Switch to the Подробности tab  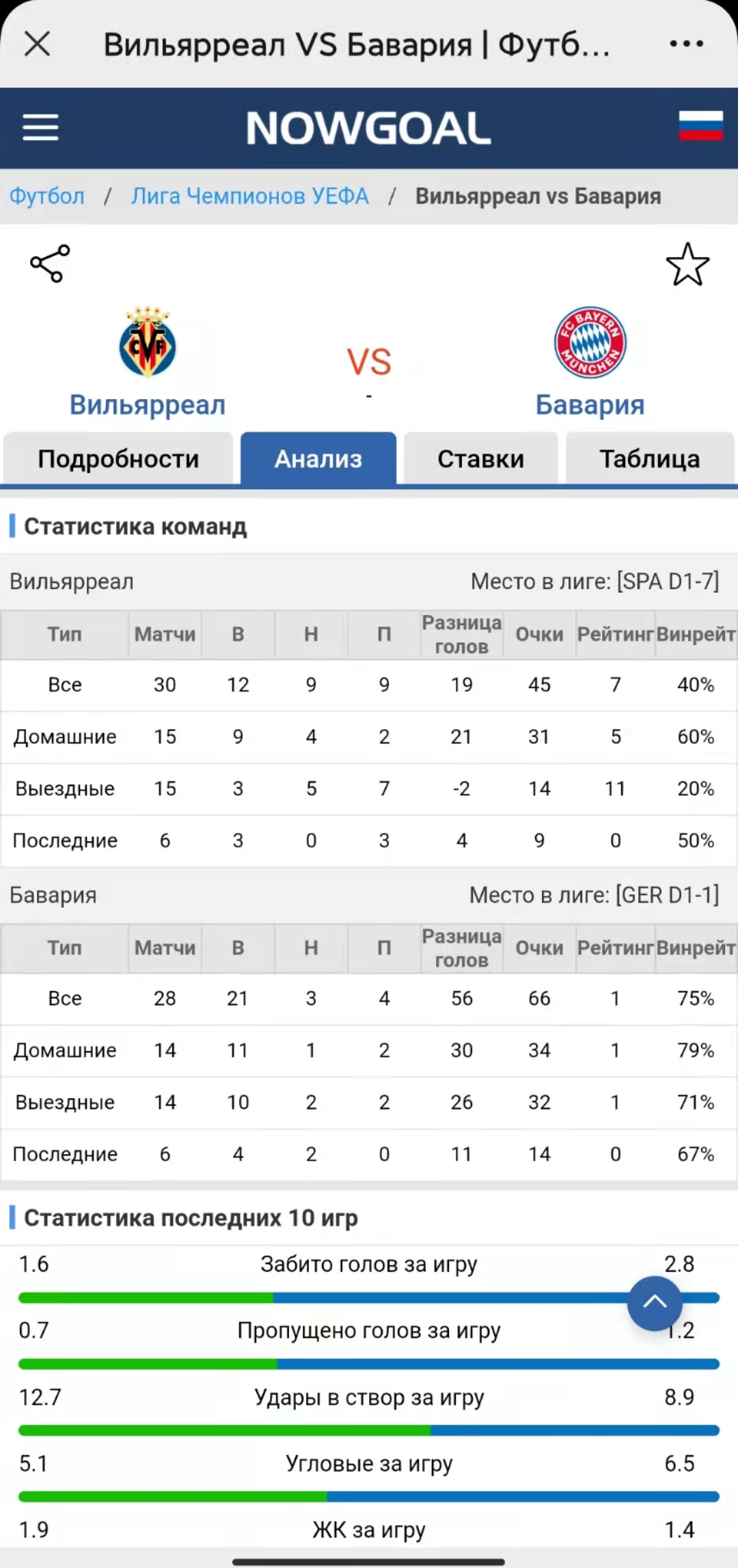coord(118,458)
